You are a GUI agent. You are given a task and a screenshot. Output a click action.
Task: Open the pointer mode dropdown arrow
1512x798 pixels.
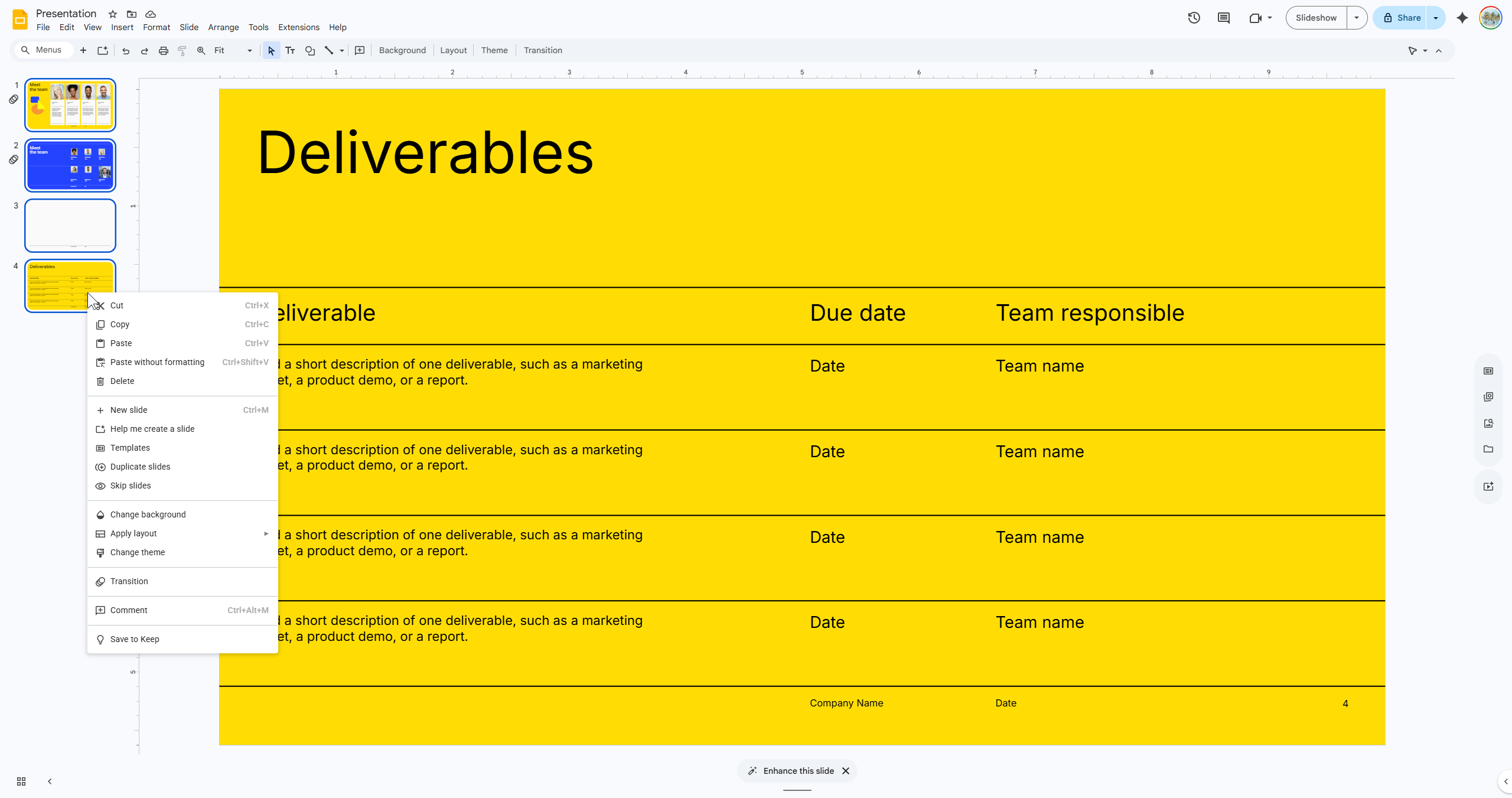tap(1425, 51)
